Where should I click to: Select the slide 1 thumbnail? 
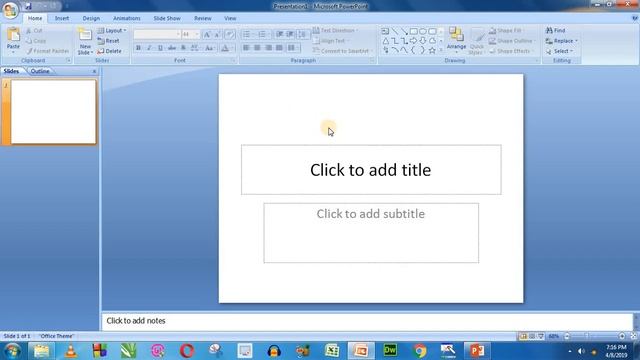point(53,111)
